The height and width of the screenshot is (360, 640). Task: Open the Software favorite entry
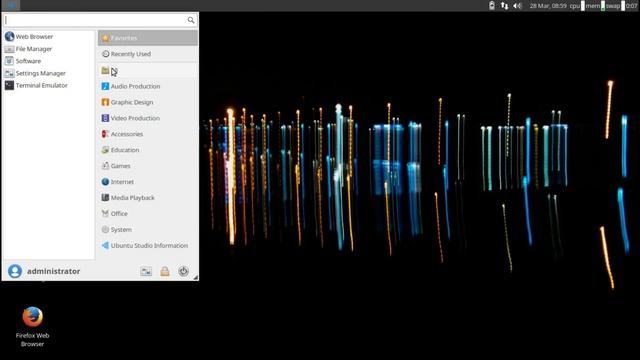tap(49, 61)
